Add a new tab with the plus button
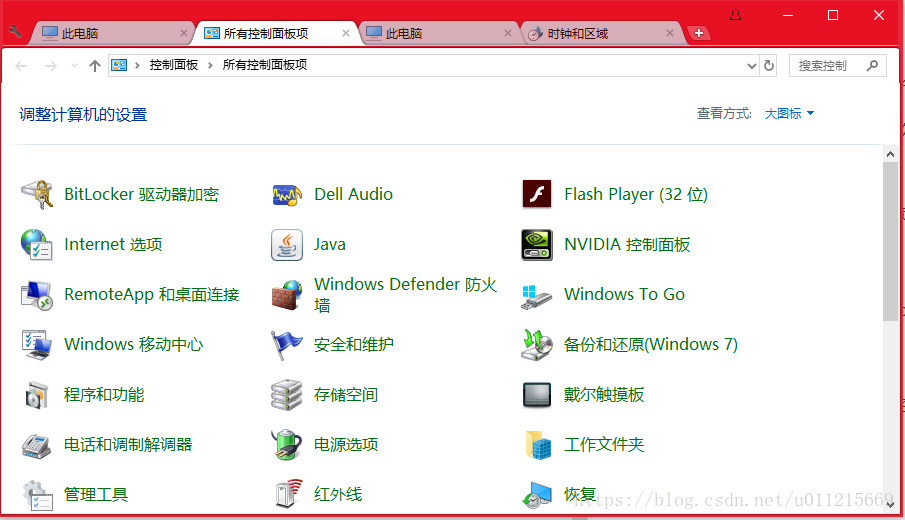The width and height of the screenshot is (905, 520). pyautogui.click(x=698, y=33)
